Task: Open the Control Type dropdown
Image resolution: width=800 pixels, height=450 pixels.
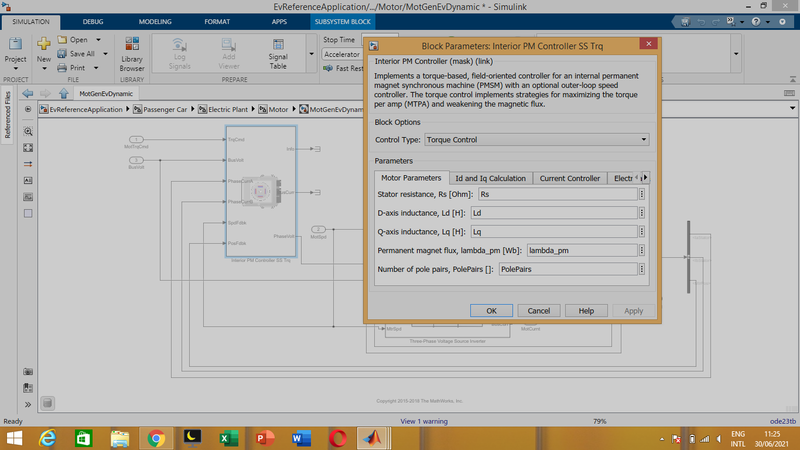Action: [536, 140]
